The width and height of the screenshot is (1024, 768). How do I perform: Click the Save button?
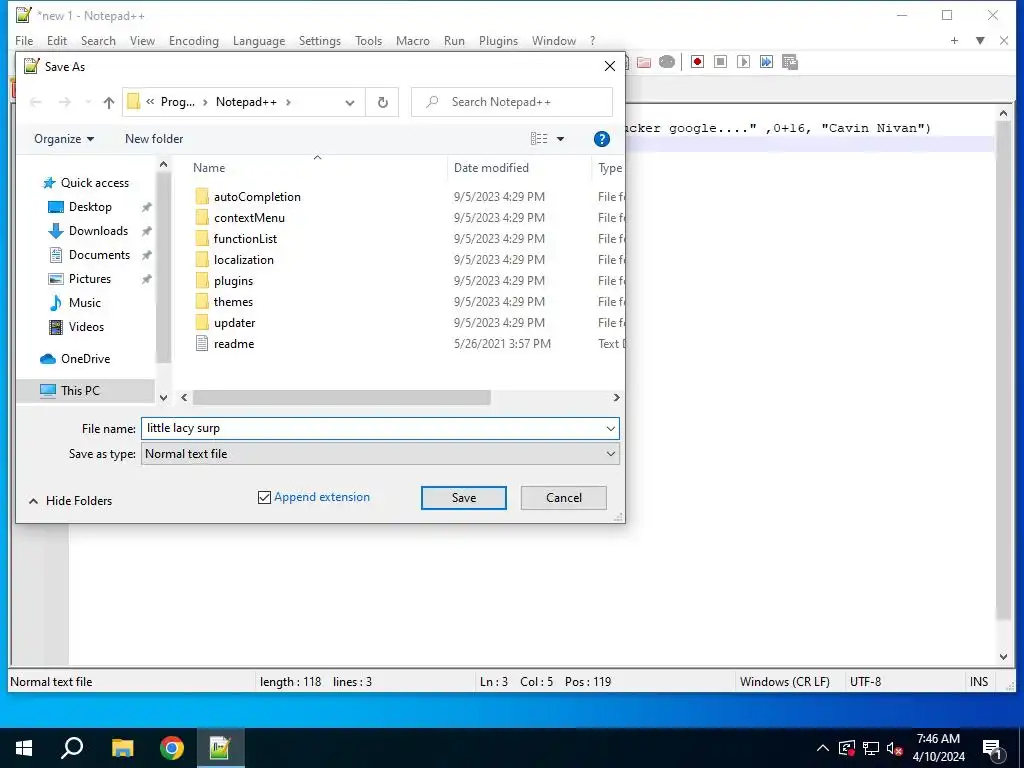[464, 498]
